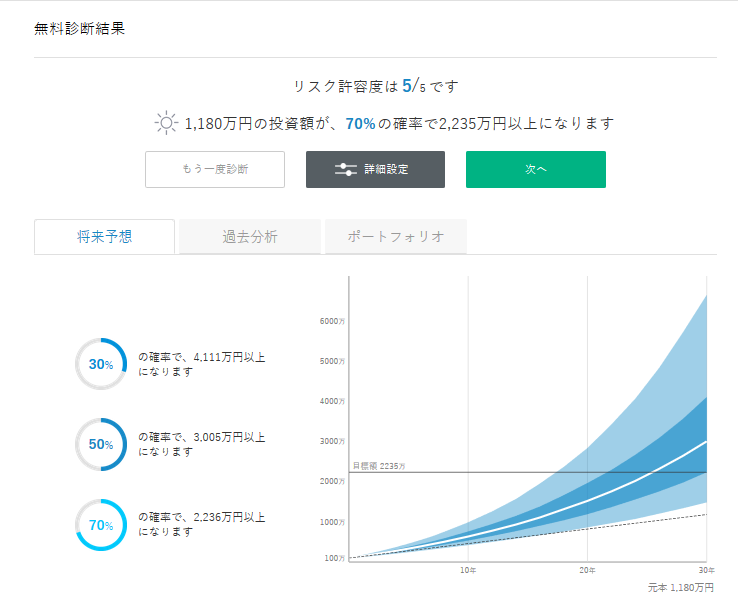Click the 30% probability ring
The height and width of the screenshot is (599, 738).
click(101, 364)
